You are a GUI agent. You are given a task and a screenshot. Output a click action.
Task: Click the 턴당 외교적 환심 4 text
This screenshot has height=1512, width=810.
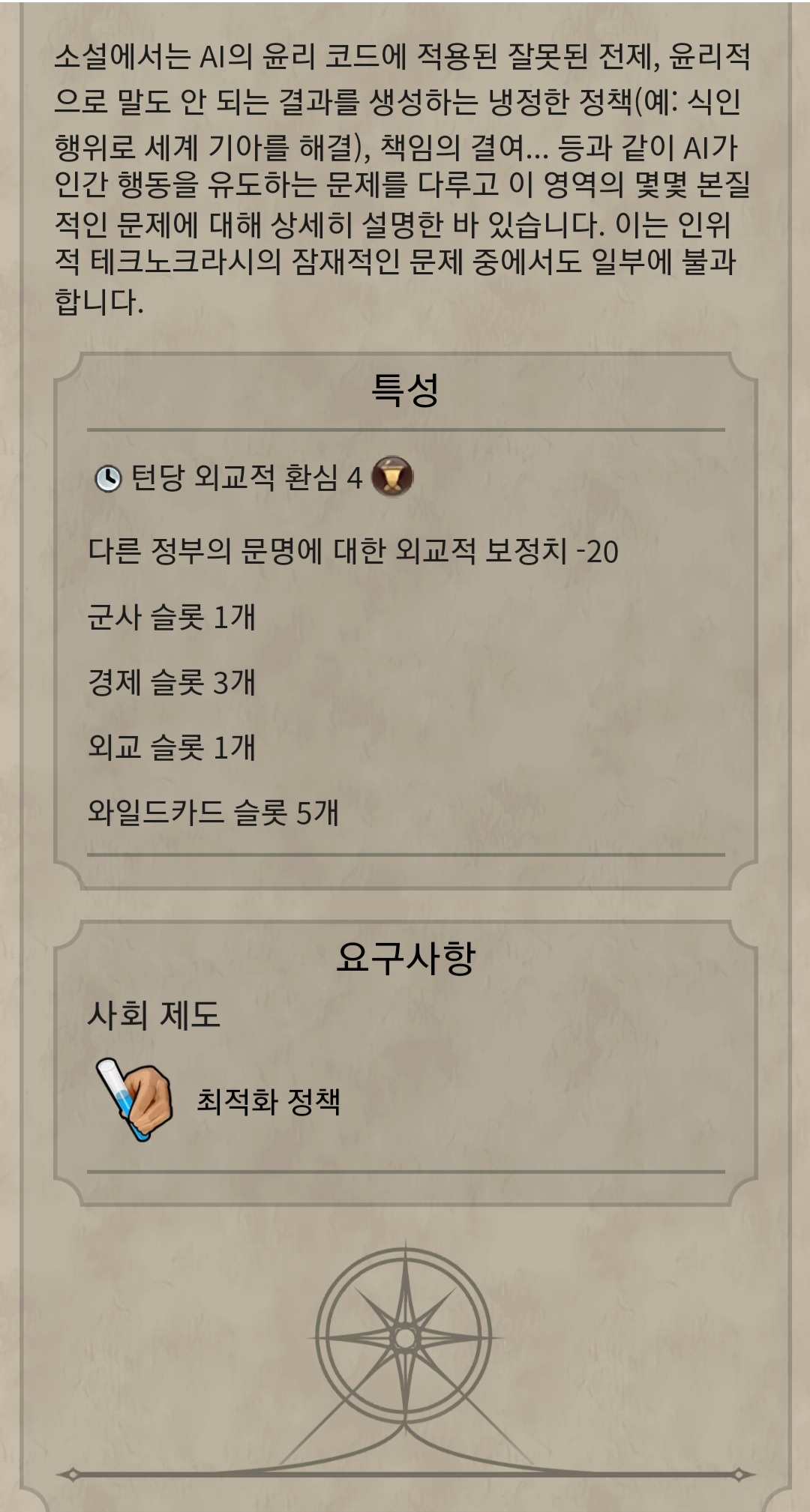pyautogui.click(x=247, y=478)
